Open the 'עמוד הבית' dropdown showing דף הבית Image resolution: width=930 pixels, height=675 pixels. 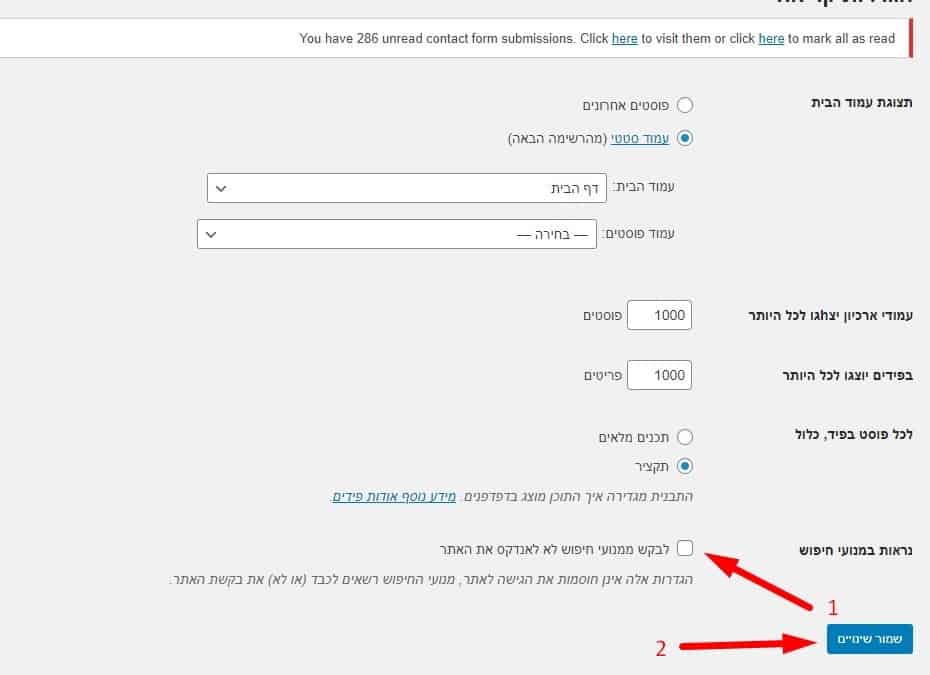pyautogui.click(x=406, y=188)
